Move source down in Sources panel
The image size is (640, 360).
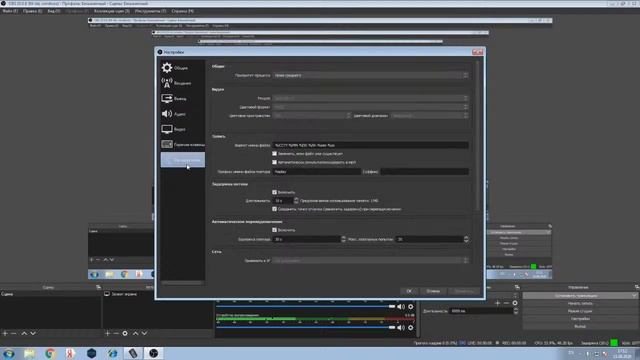click(144, 333)
